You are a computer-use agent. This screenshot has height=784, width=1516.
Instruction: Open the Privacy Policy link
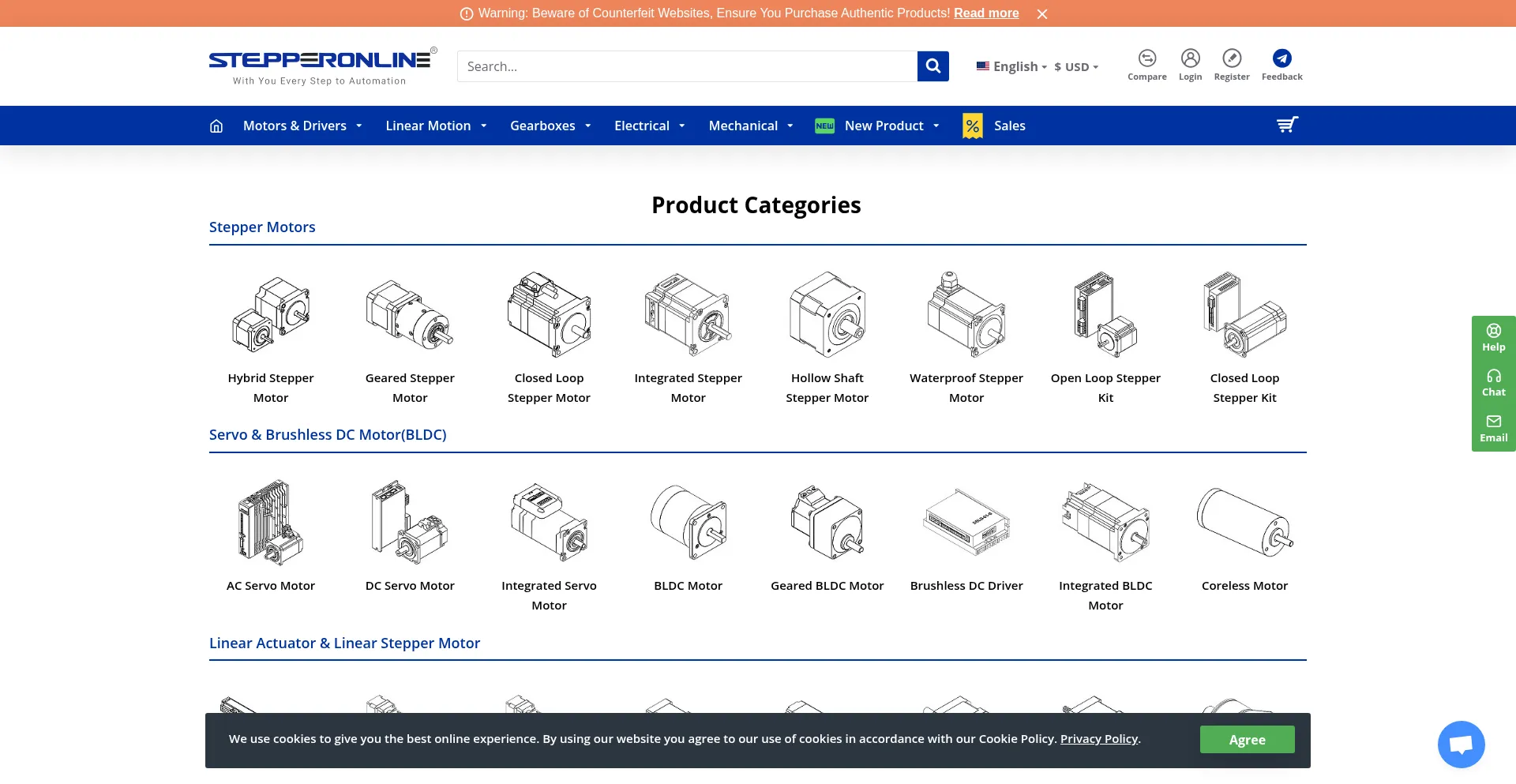1098,739
